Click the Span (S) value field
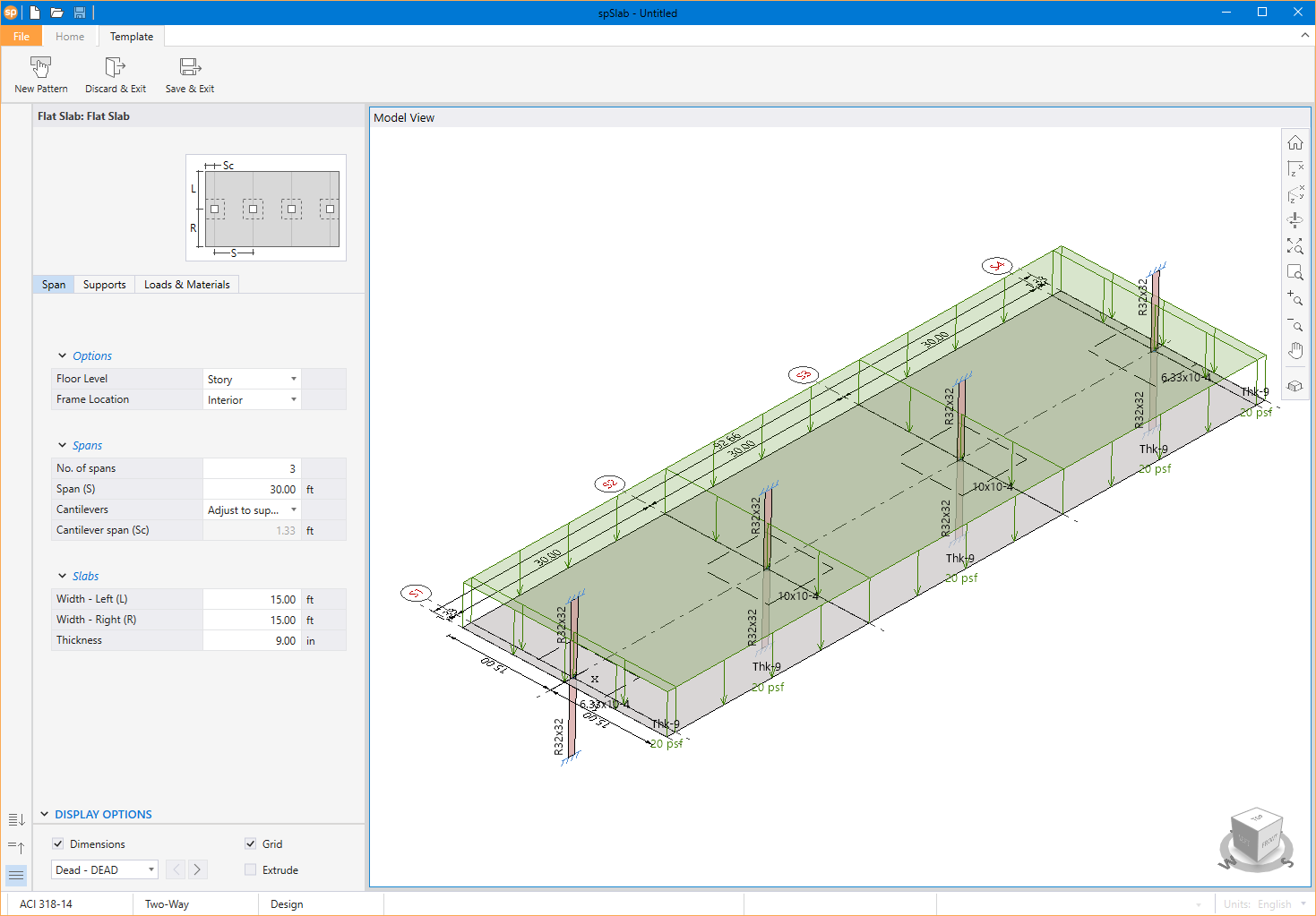Screen dimensions: 1316x916 point(252,489)
